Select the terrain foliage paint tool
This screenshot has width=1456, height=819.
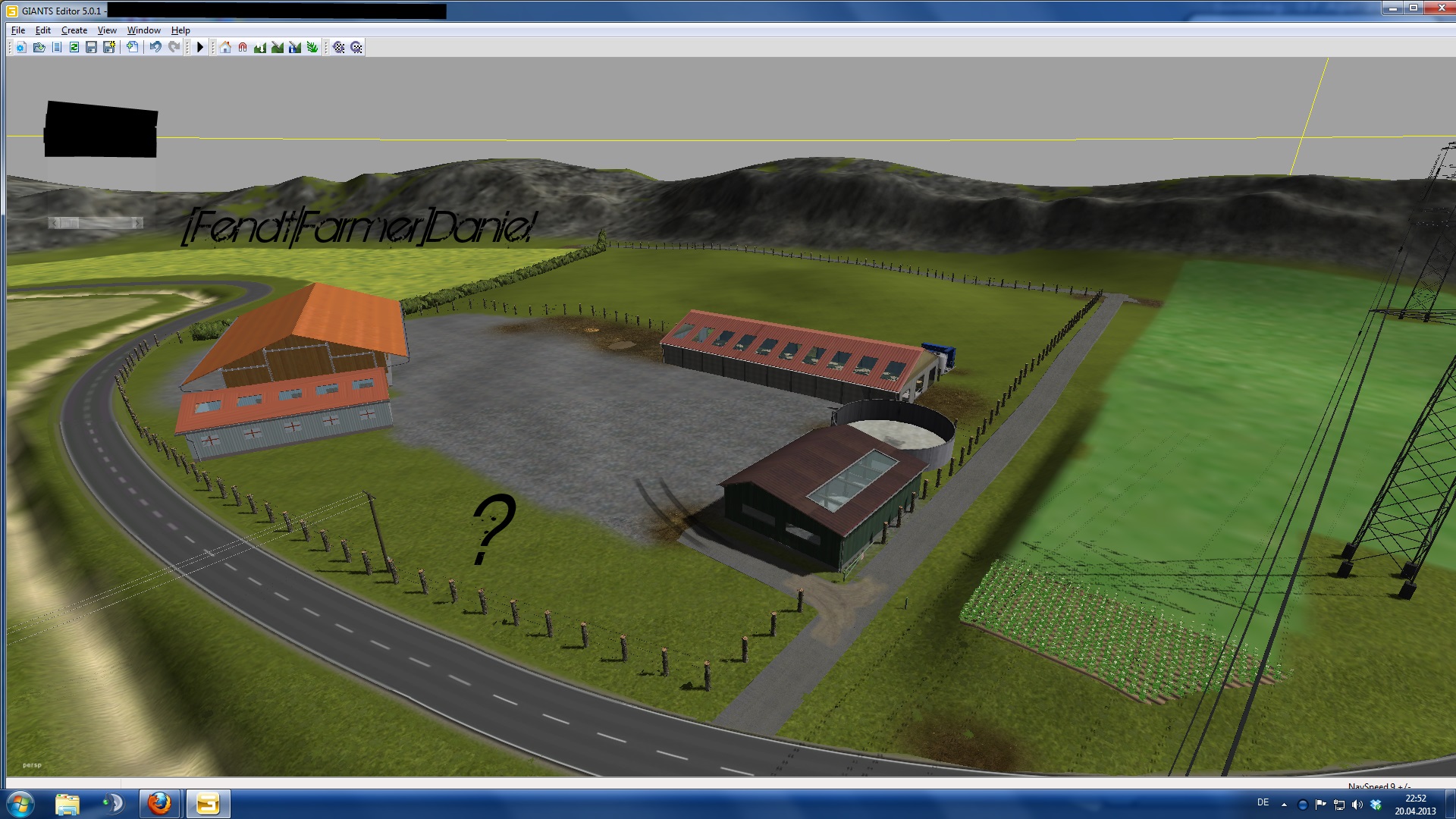click(312, 48)
